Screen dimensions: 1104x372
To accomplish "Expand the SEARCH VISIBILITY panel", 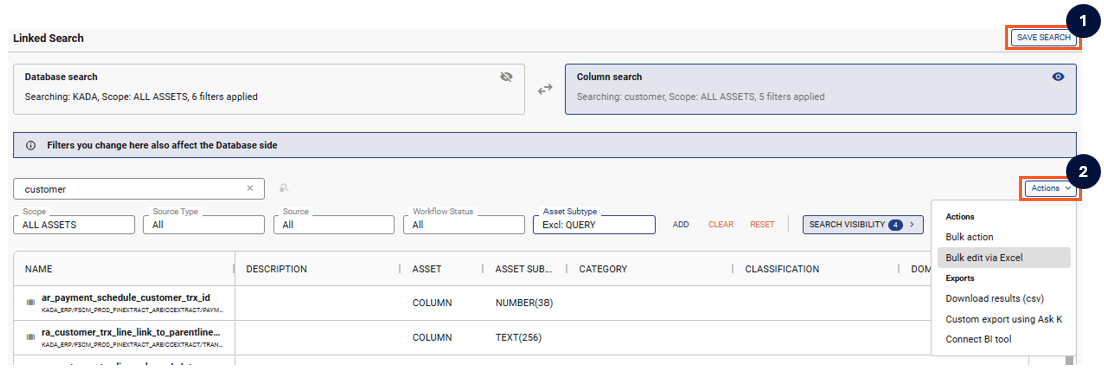I will tap(863, 225).
